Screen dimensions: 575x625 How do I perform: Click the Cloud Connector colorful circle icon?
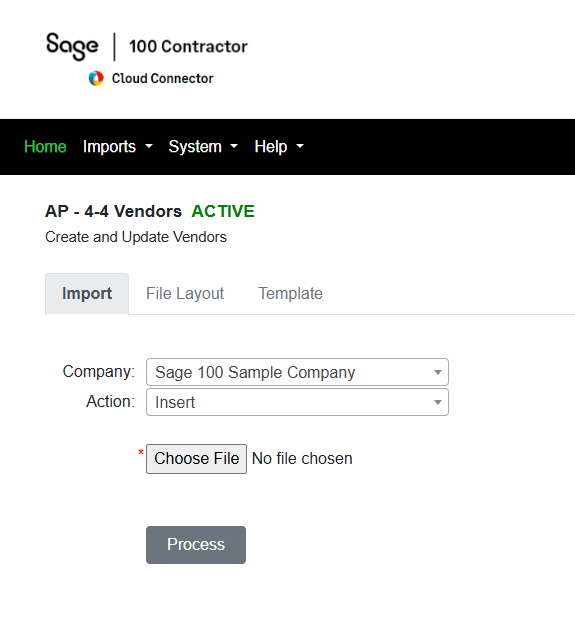click(x=96, y=79)
